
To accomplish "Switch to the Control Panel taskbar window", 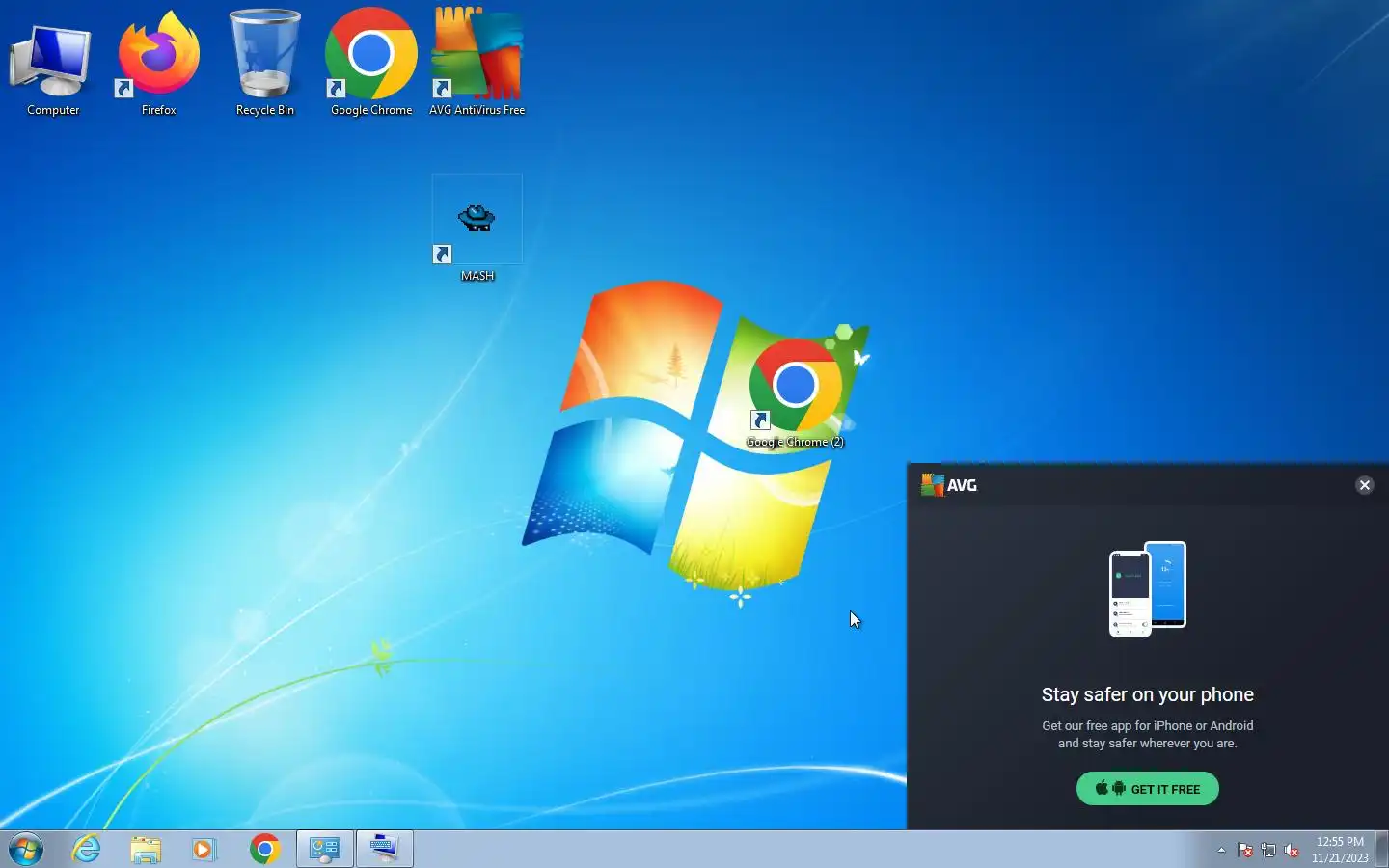I will click(x=324, y=850).
